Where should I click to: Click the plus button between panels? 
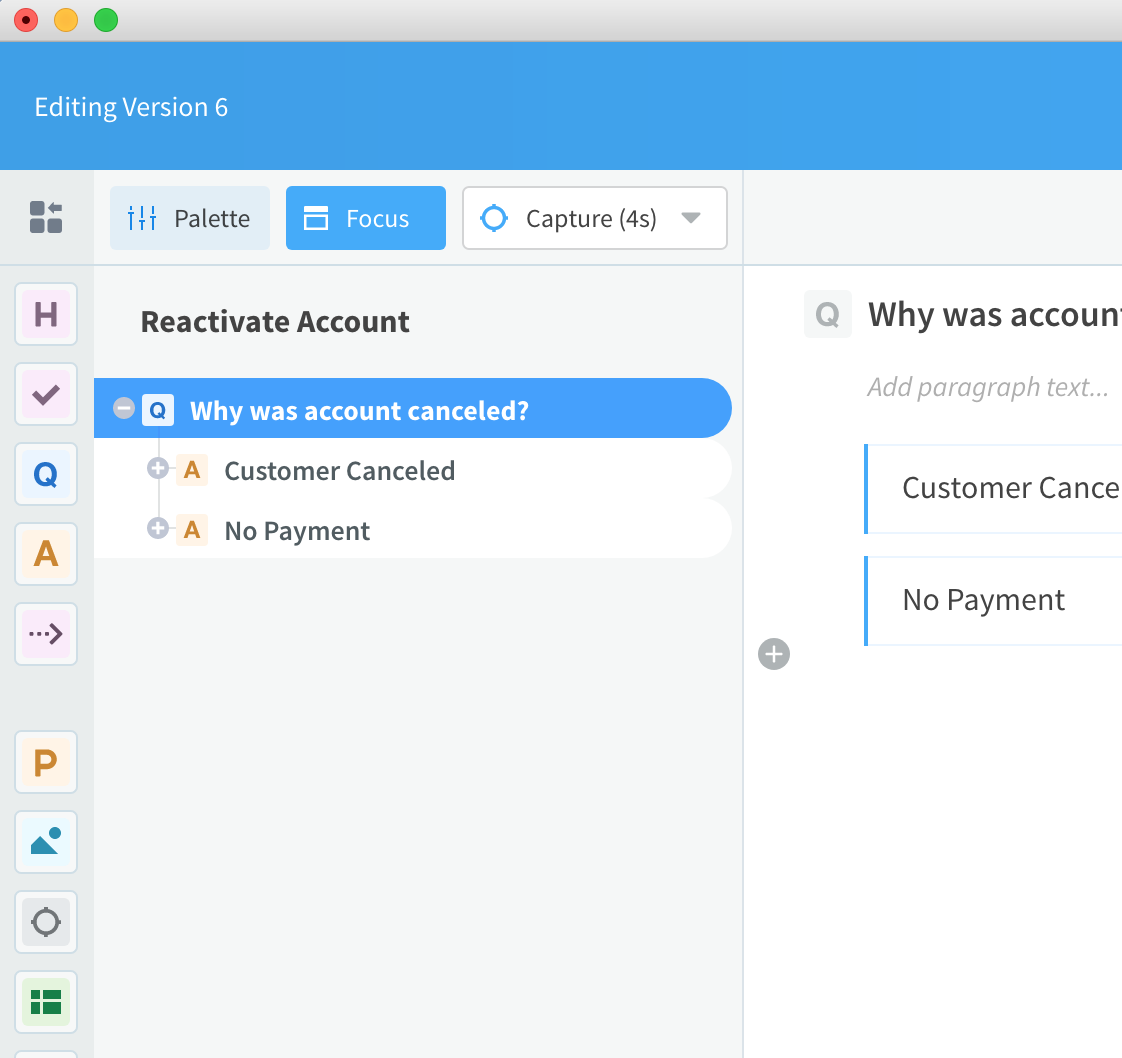(773, 654)
